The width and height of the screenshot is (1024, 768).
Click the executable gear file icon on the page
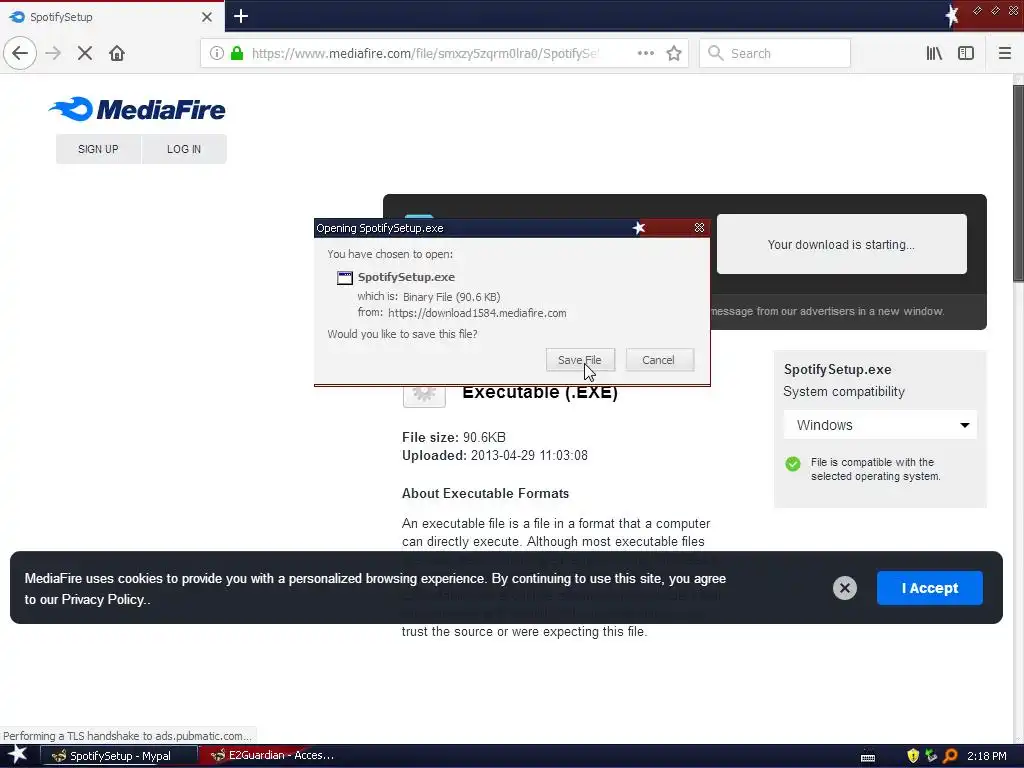tap(424, 395)
